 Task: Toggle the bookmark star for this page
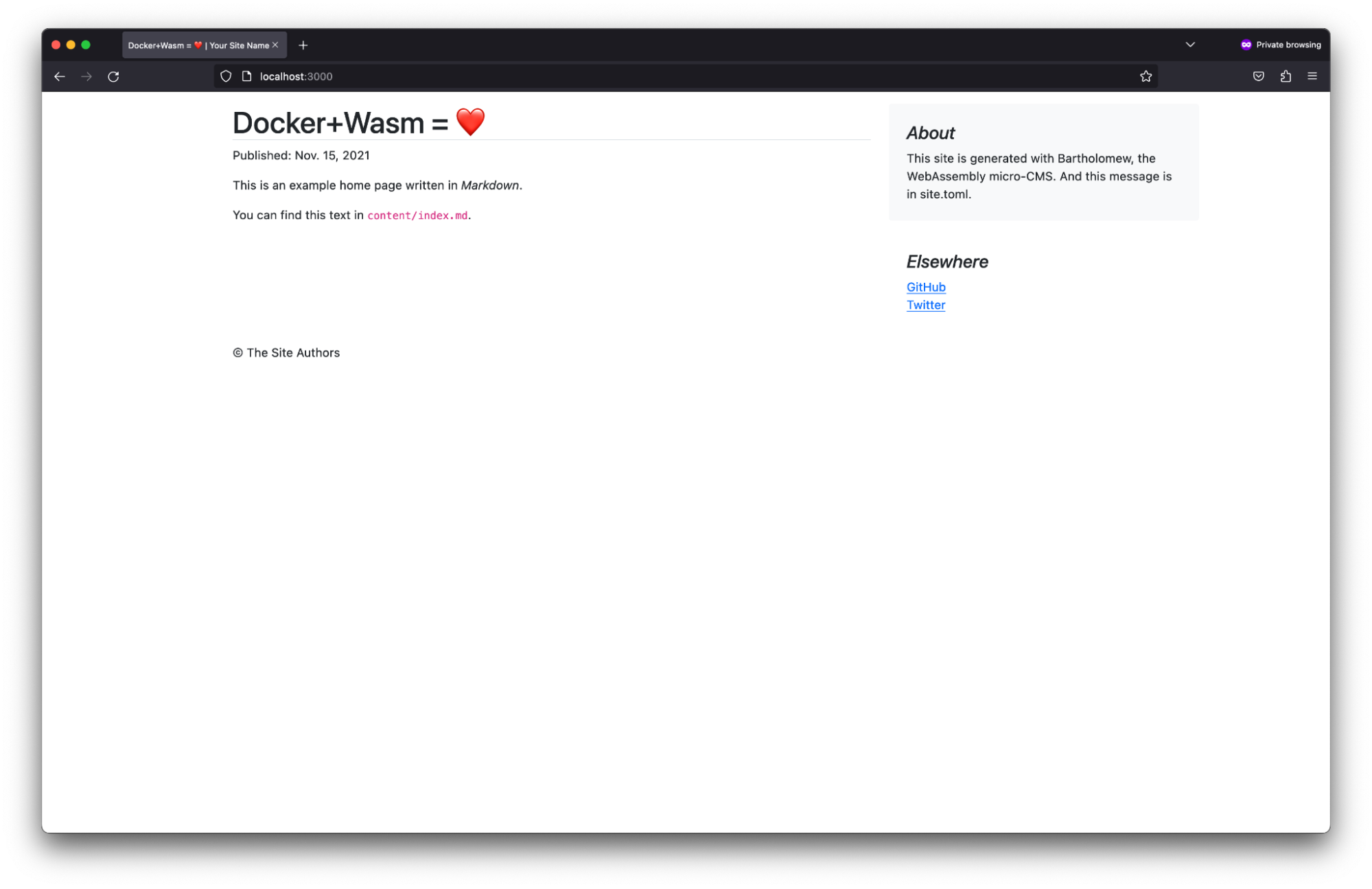point(1146,76)
